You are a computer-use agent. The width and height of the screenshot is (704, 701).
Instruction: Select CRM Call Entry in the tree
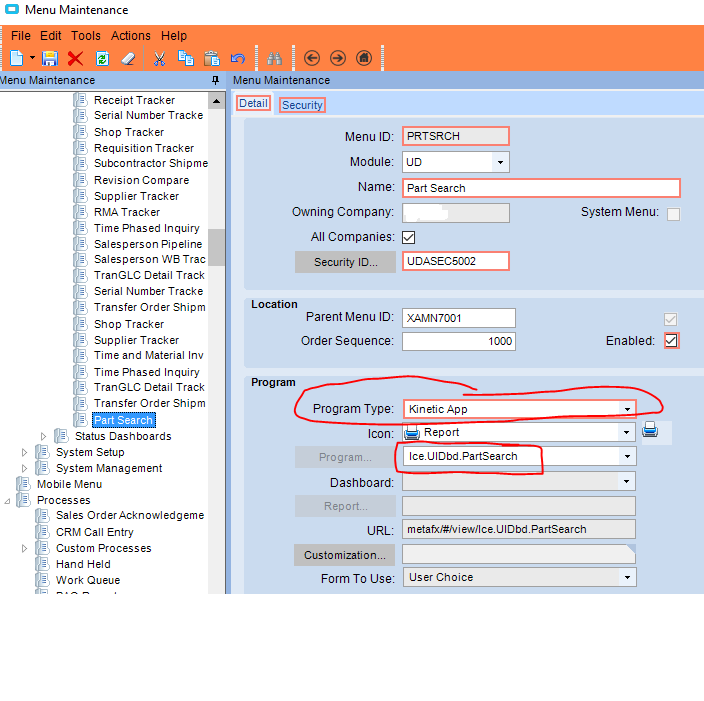tap(95, 532)
